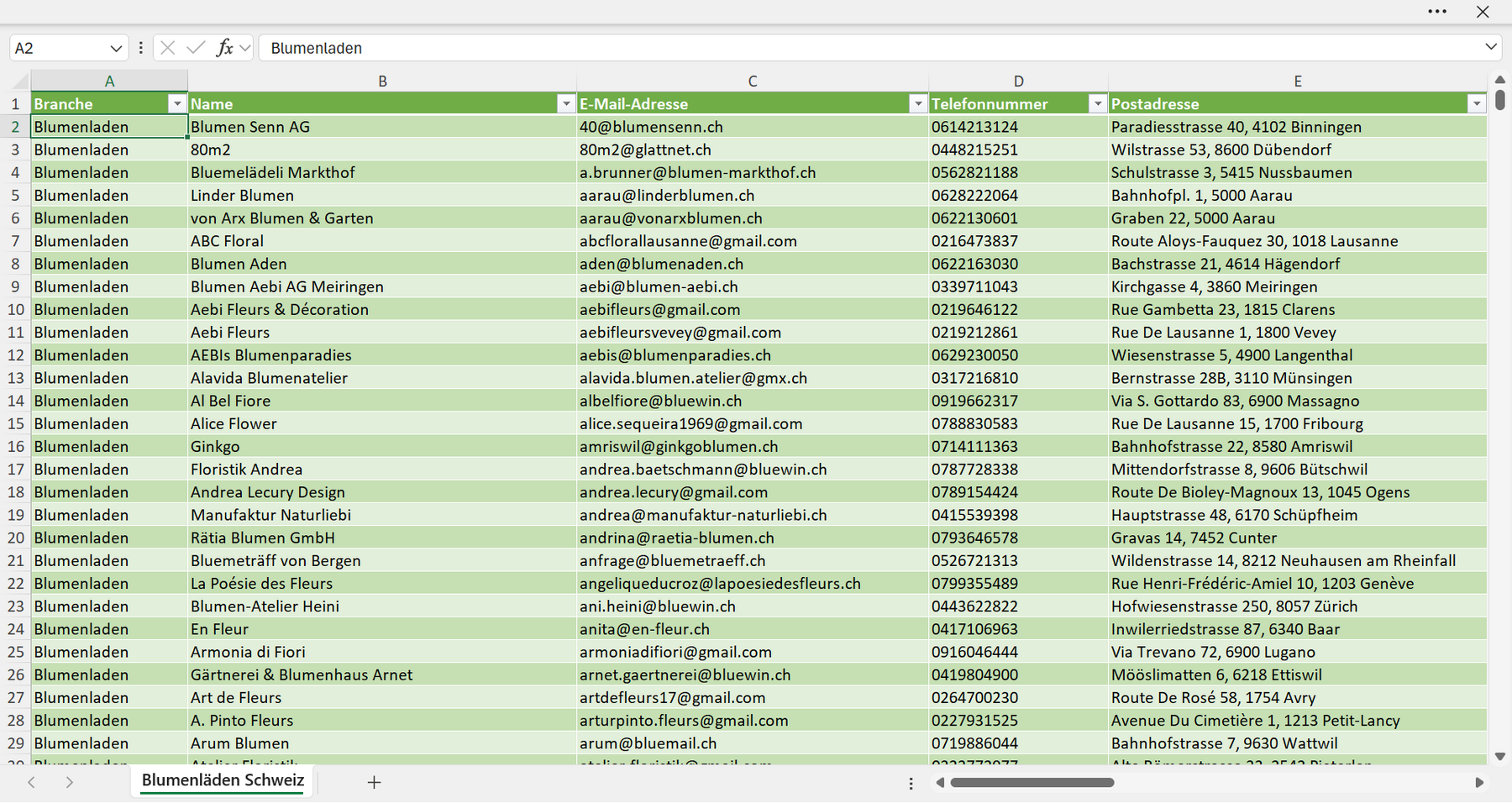Select cell andrea@manufaktur-naturliebi.ch
This screenshot has height=803, width=1512.
(x=753, y=515)
